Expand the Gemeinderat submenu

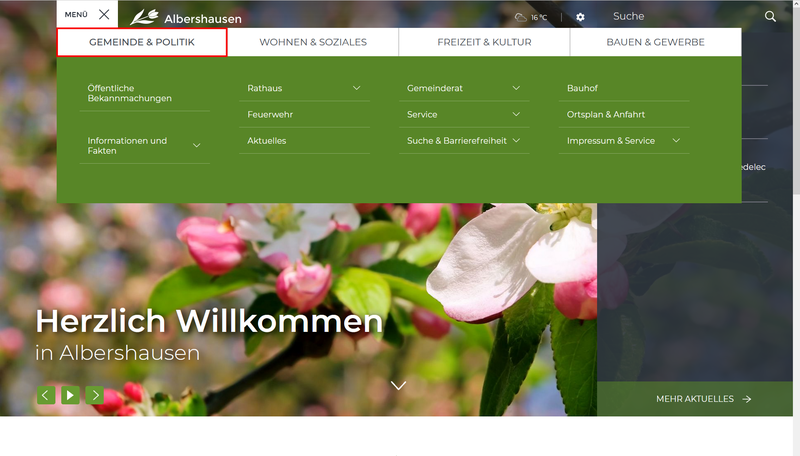point(516,88)
